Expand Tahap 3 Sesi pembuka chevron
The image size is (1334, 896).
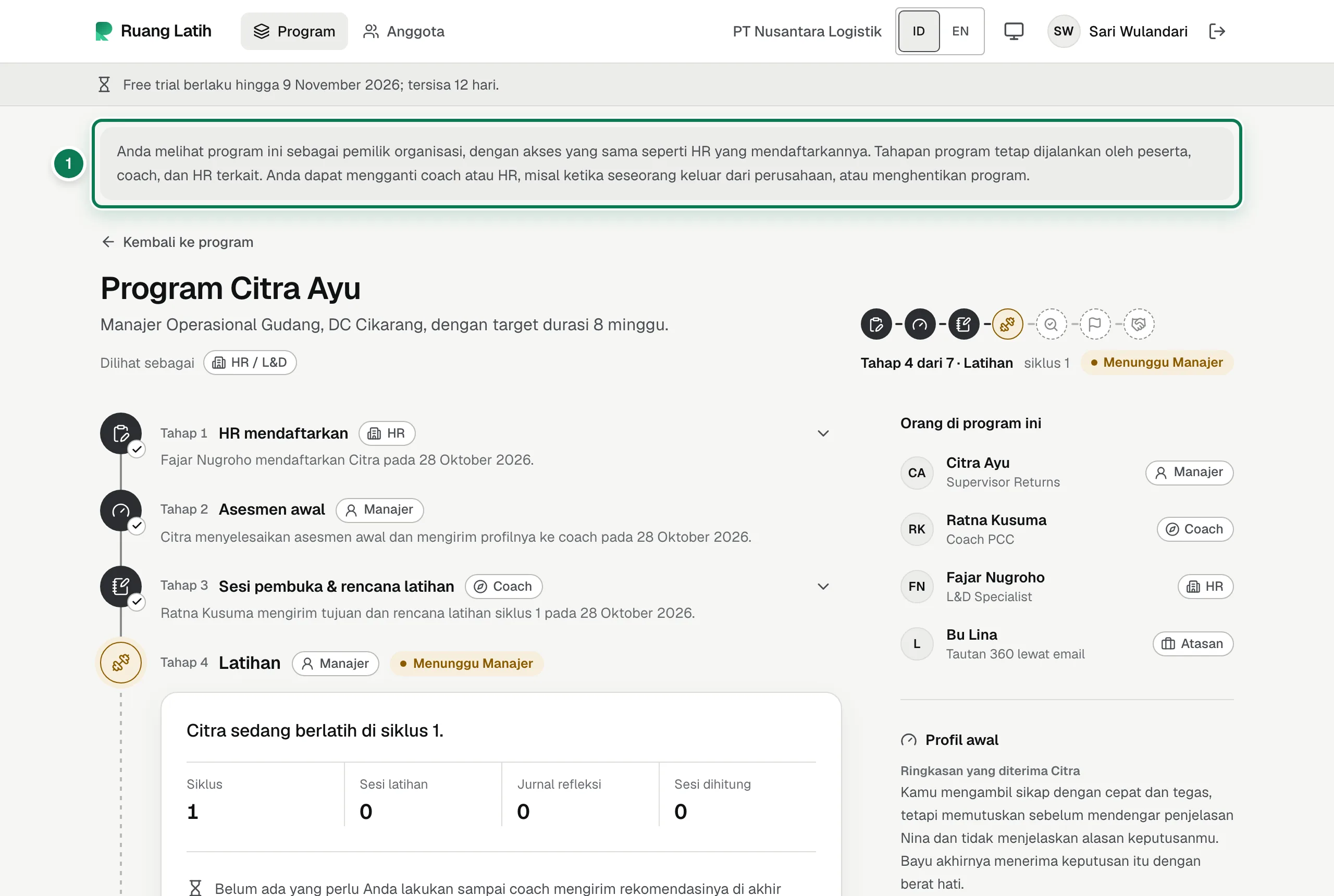(823, 586)
